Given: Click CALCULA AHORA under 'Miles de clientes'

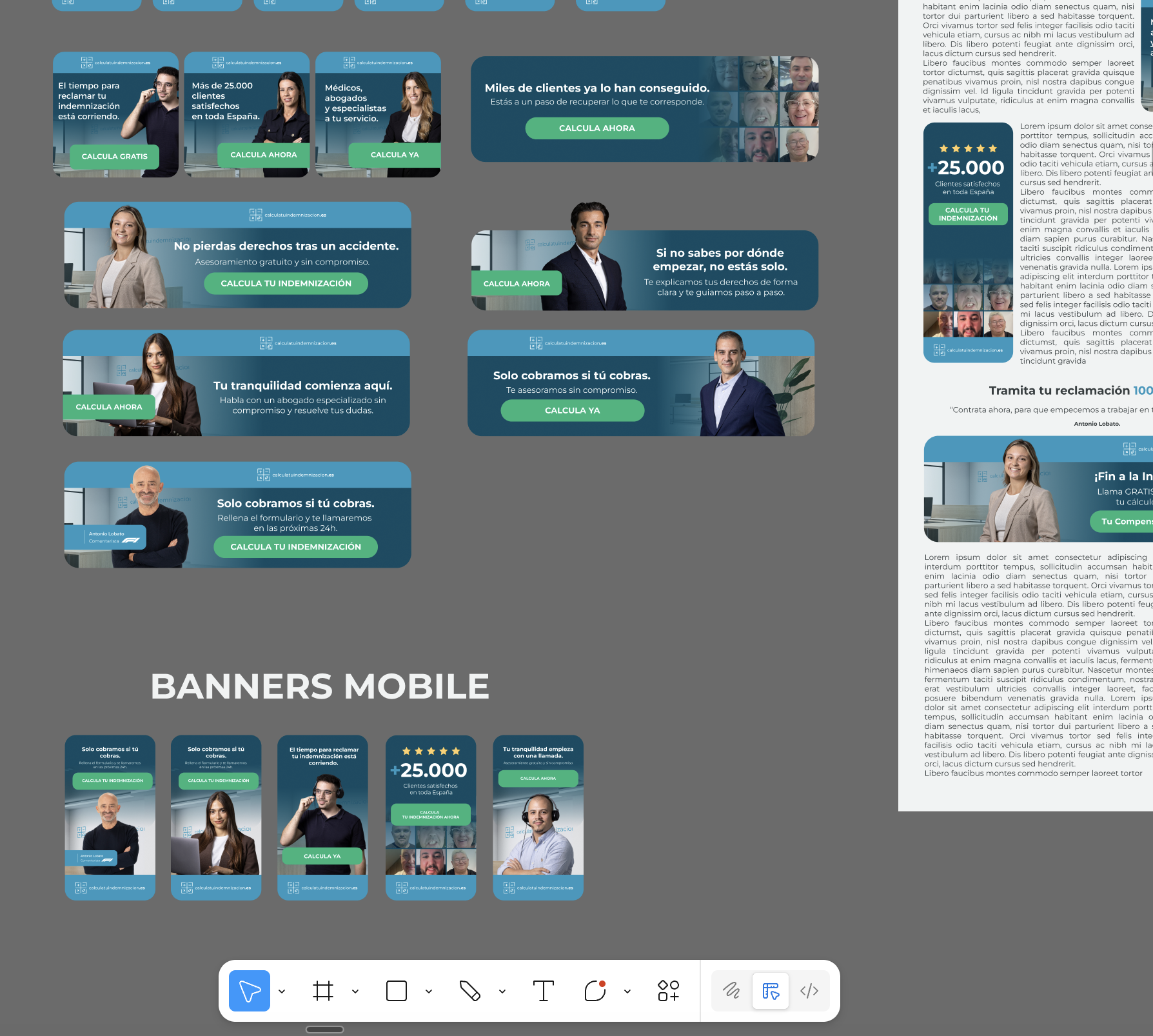Looking at the screenshot, I should click(x=597, y=128).
